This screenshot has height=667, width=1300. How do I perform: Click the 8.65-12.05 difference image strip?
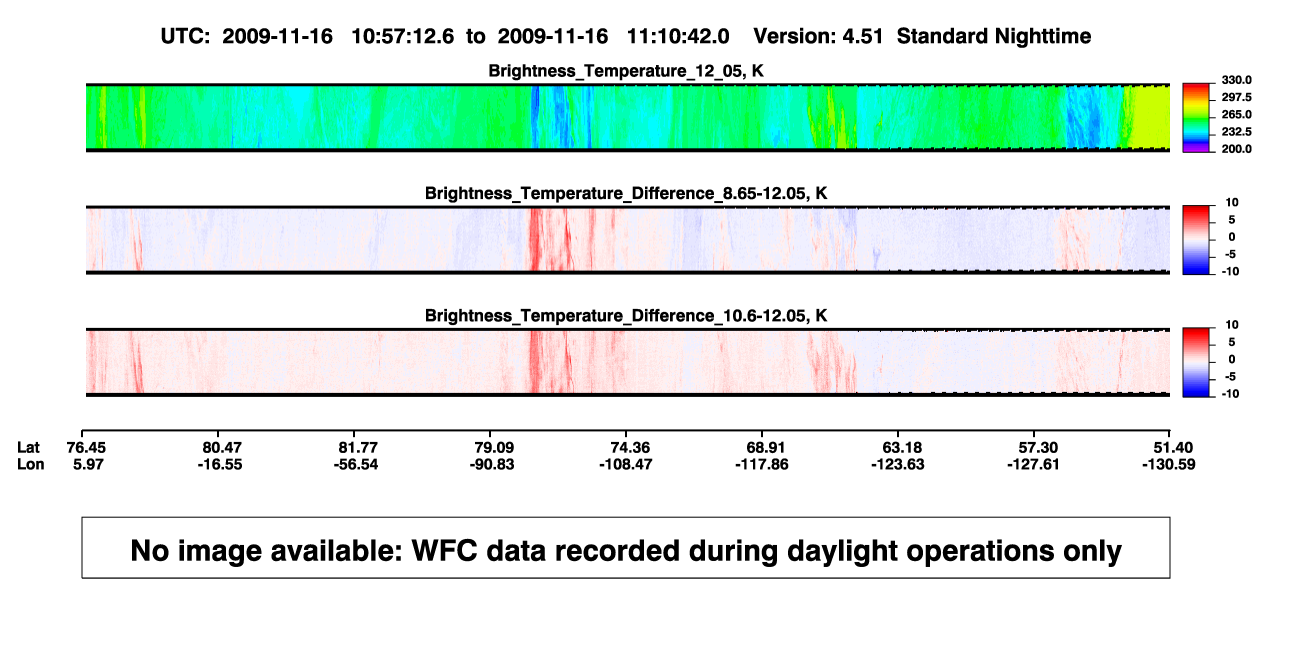pyautogui.click(x=628, y=239)
